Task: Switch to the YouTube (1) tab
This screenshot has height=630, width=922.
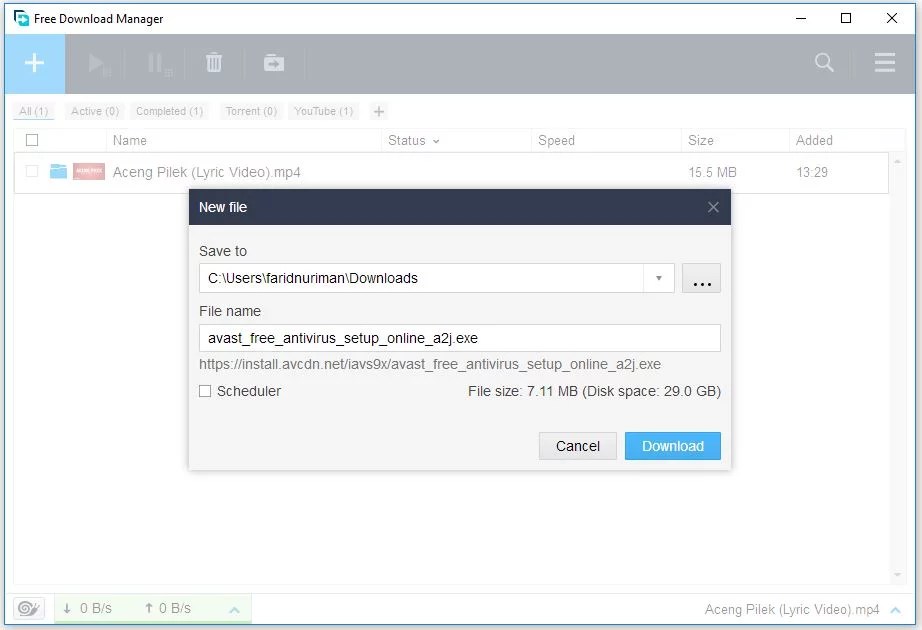Action: 323,111
